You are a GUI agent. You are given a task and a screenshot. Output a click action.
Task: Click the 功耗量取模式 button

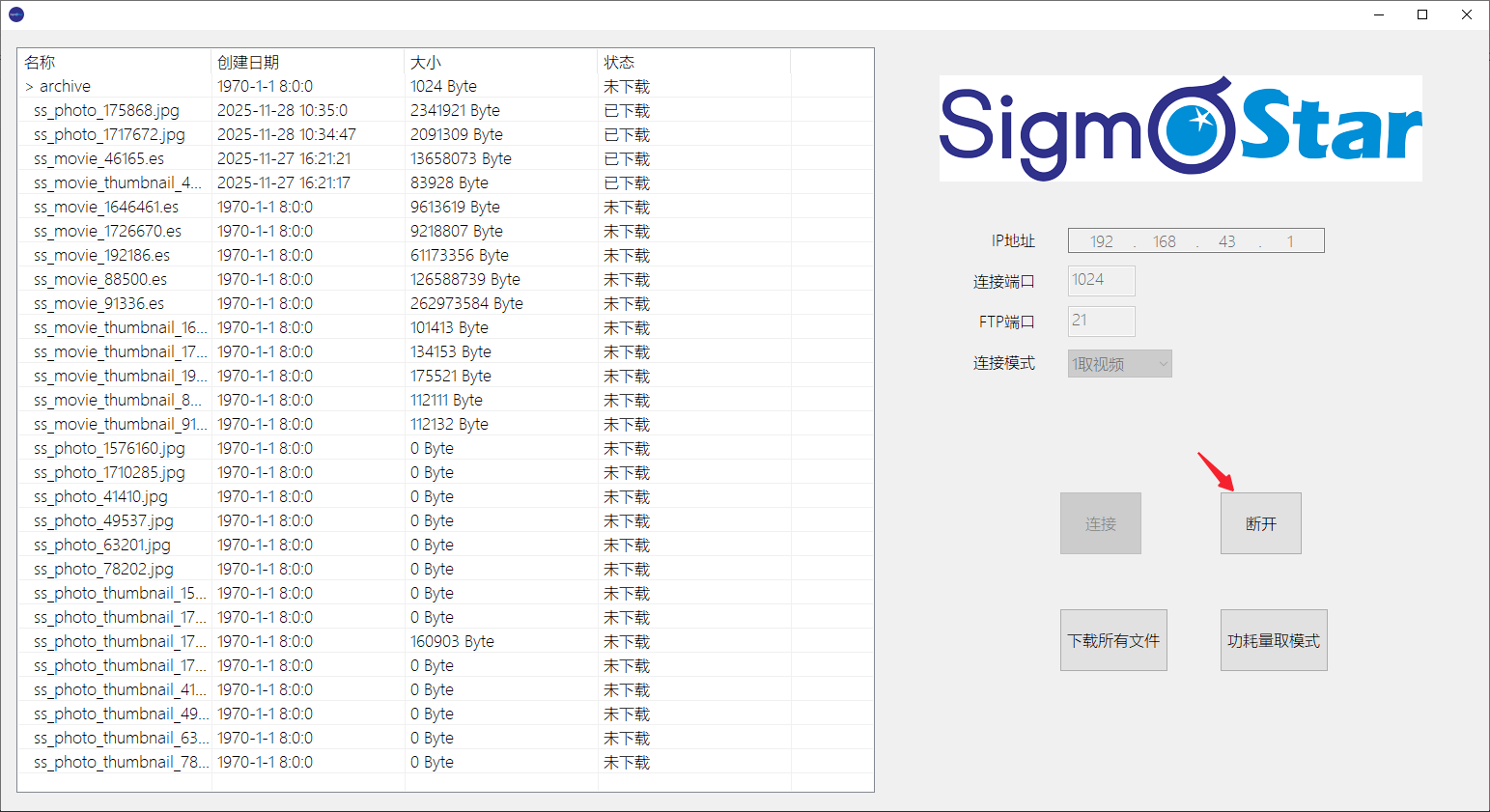click(x=1273, y=640)
